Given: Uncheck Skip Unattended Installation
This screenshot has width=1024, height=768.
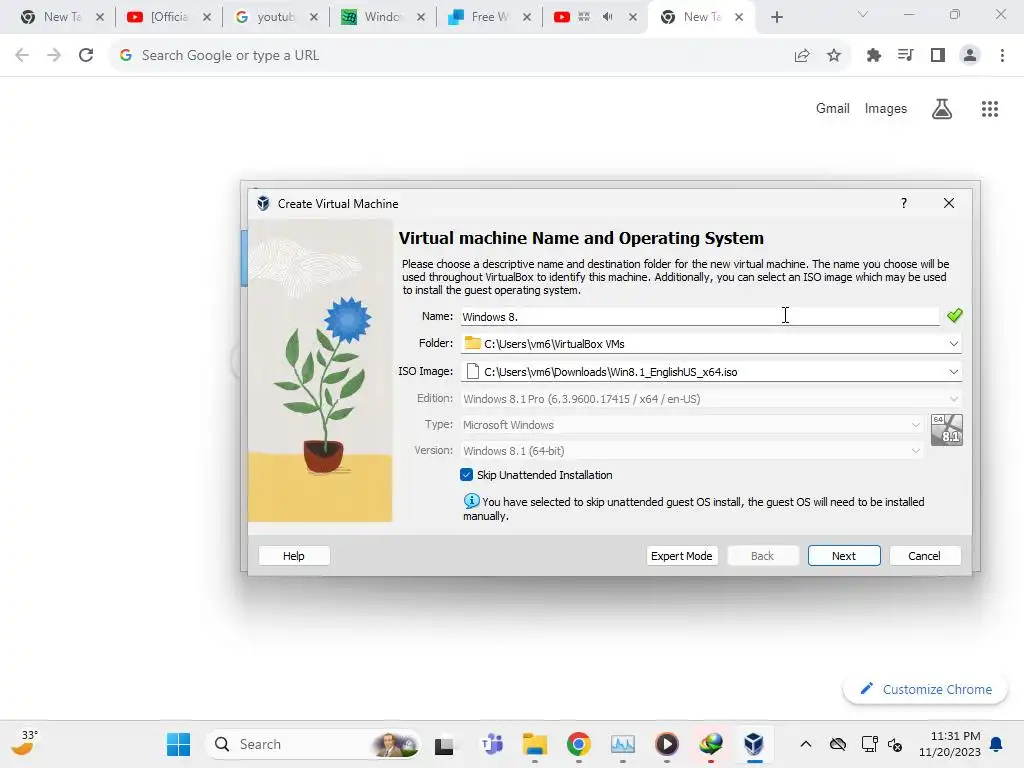Looking at the screenshot, I should [466, 475].
